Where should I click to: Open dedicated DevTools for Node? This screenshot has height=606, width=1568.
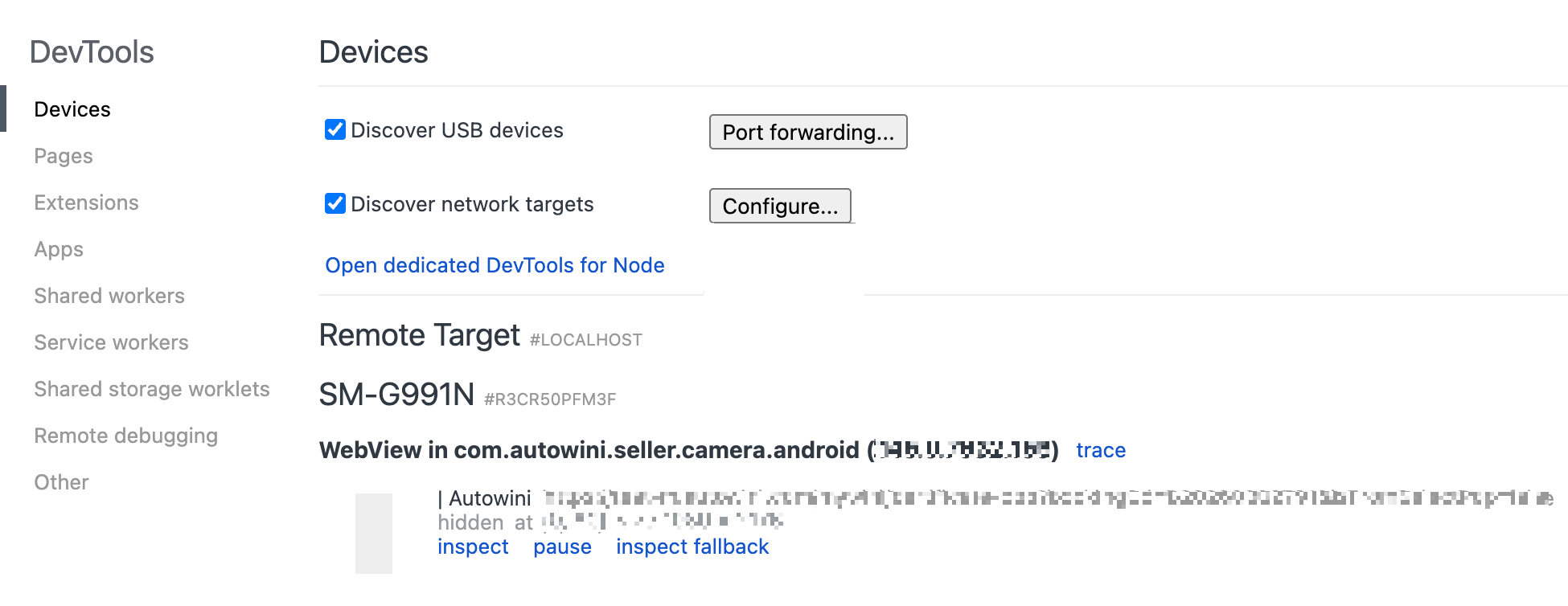click(x=495, y=265)
